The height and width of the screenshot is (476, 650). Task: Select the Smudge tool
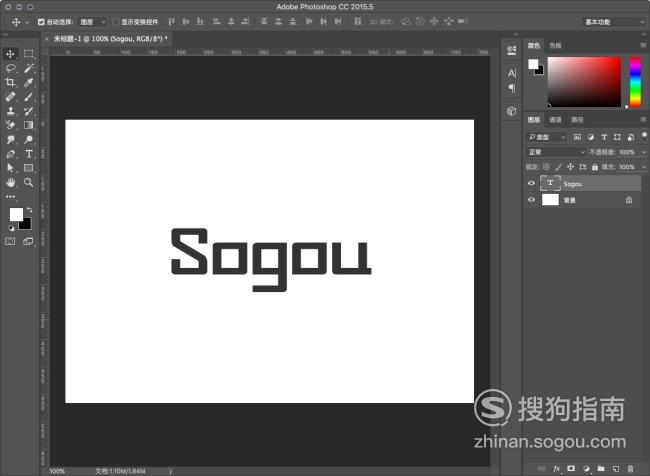click(x=10, y=139)
